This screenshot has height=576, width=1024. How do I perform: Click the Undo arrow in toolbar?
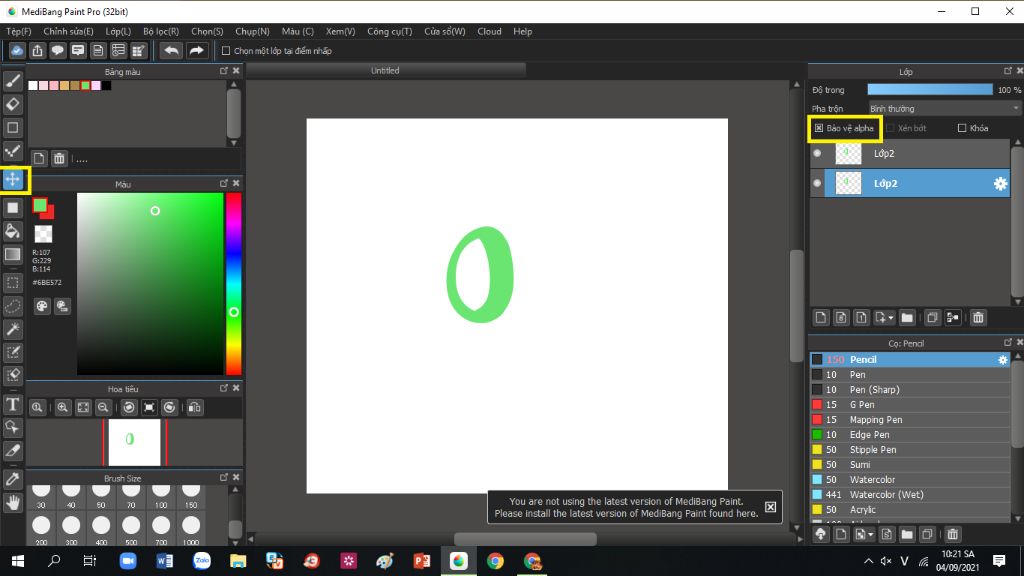(x=171, y=50)
